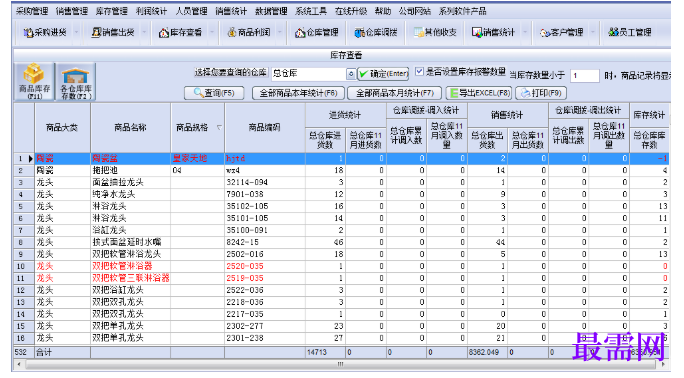Open the 仓库调拨 toolbar button
Screen dimensions: 684x378
pos(376,32)
